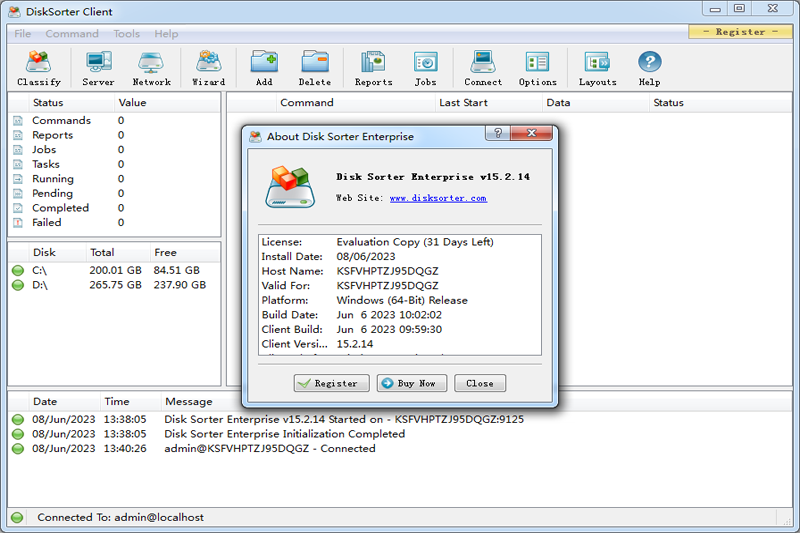Viewport: 800px width, 533px height.
Task: Click the yellow Register banner button
Action: pyautogui.click(x=741, y=32)
